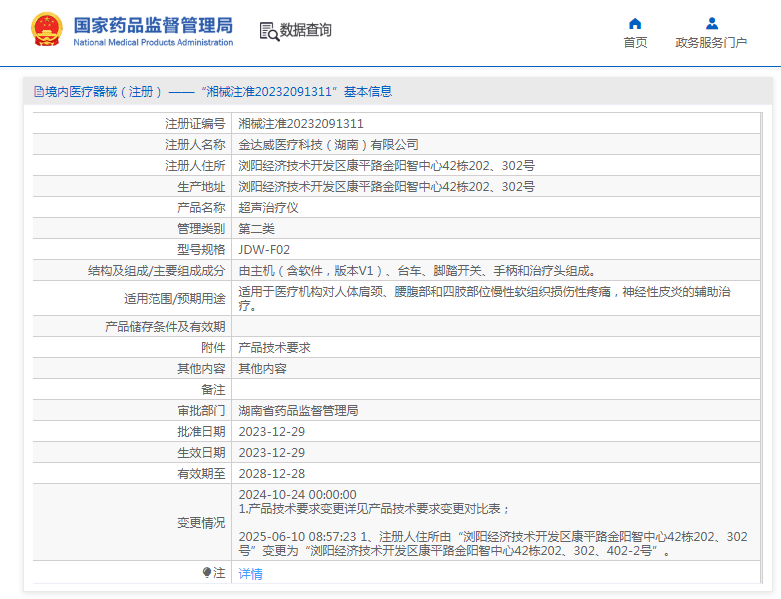Viewport: 781px width, 599px height.
Task: Open the 详情 link
Action: 251,574
